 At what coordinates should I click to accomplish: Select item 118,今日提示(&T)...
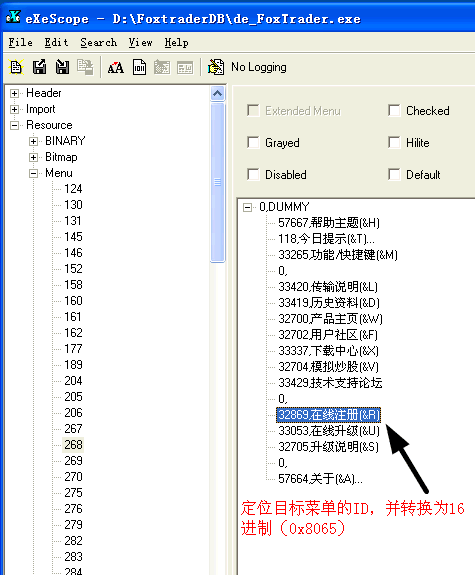(326, 239)
